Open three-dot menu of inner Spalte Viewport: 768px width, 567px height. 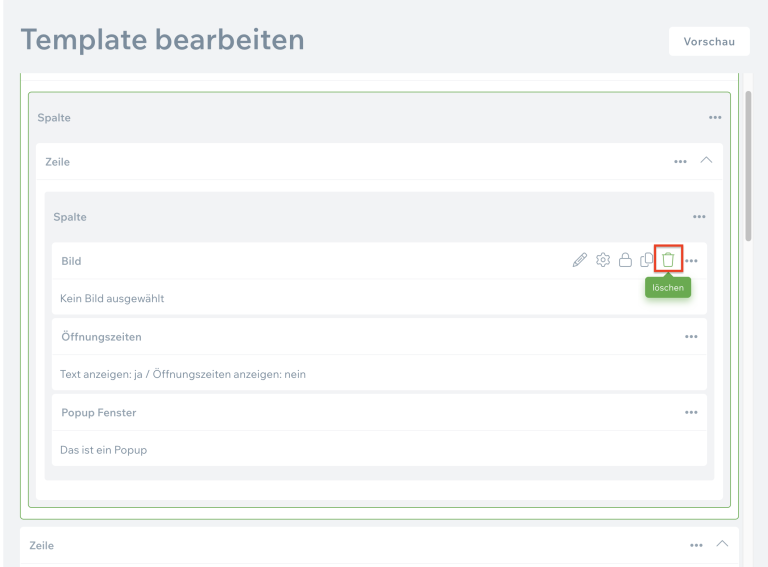[699, 217]
